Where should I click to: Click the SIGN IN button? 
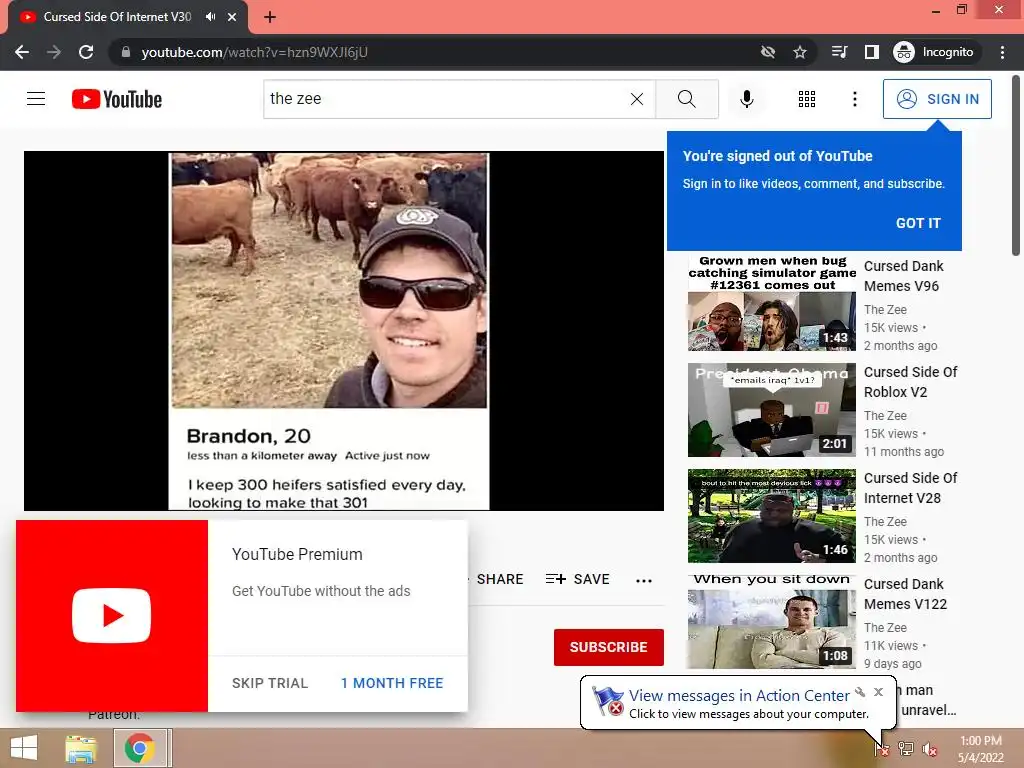(937, 99)
